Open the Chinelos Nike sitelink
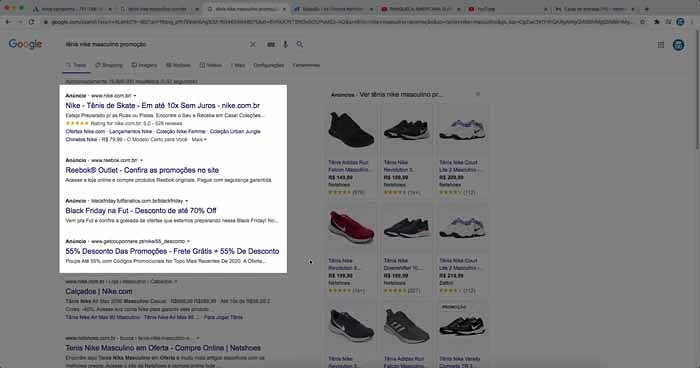Viewport: 700px width, 368px height. pos(81,139)
